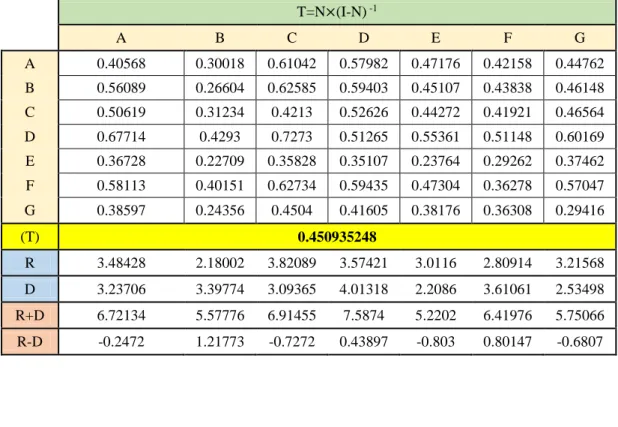Select cell value 0.4213
Viewport: 618px width, 427px height.
click(x=292, y=112)
